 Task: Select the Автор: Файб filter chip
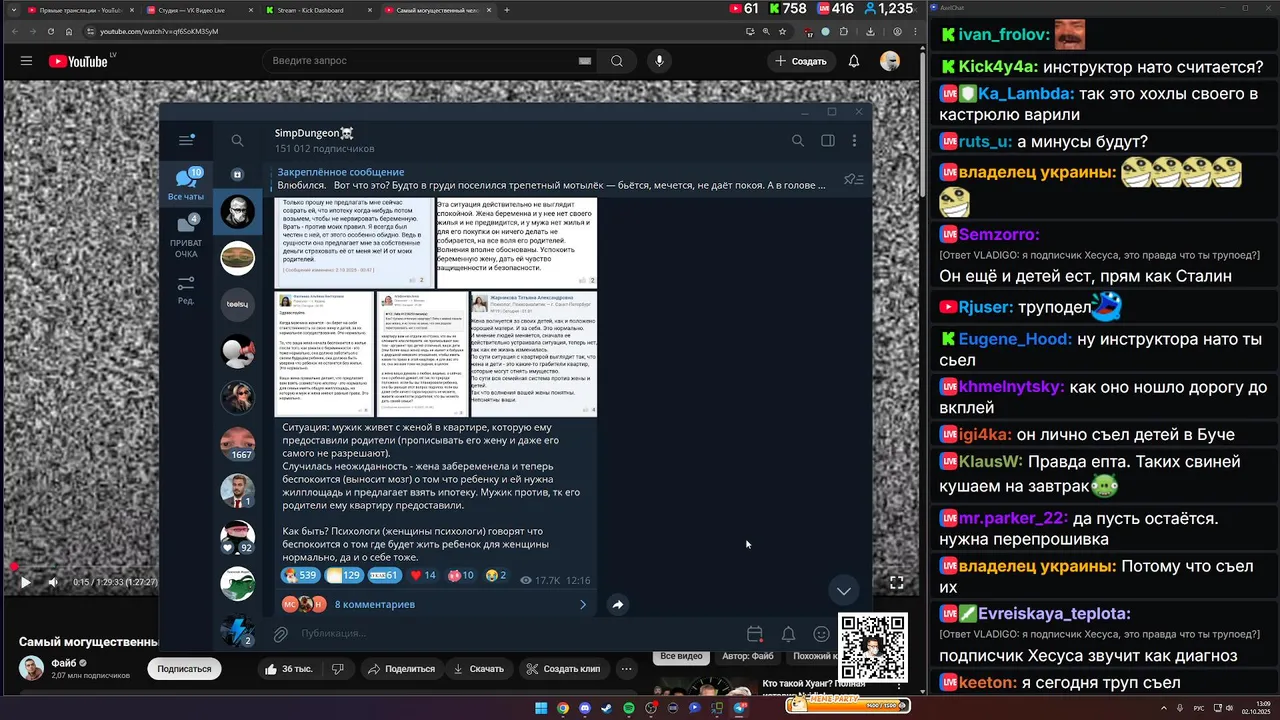[x=748, y=656]
